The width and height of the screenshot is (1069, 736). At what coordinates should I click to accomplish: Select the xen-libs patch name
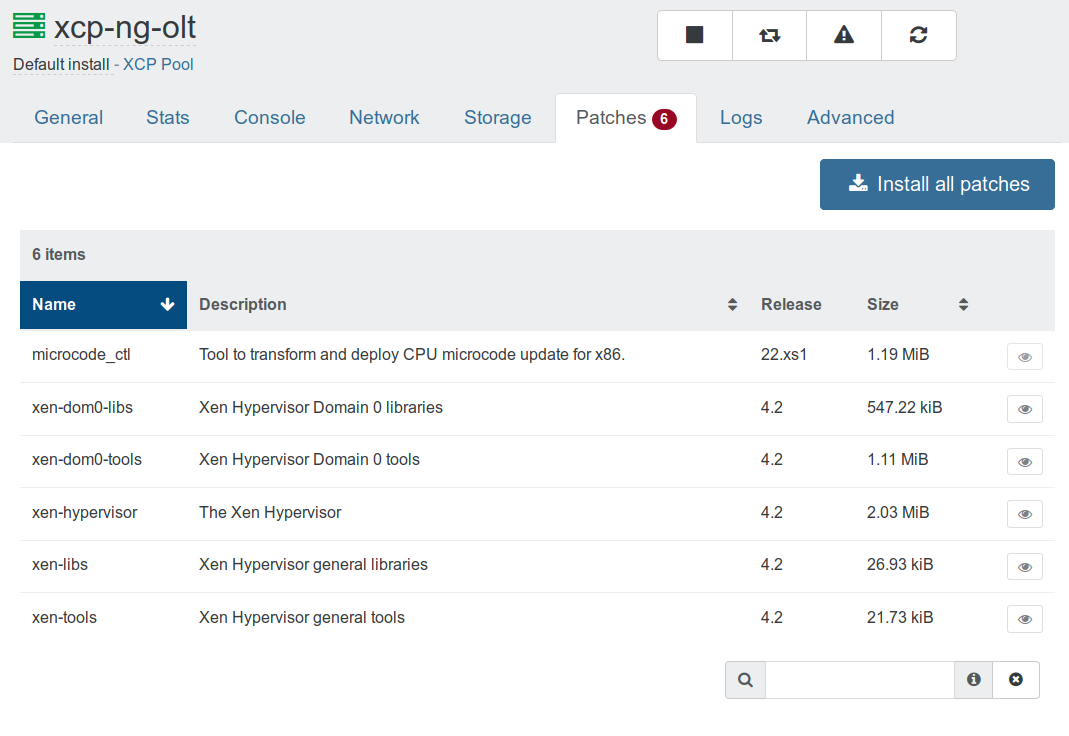tap(60, 565)
